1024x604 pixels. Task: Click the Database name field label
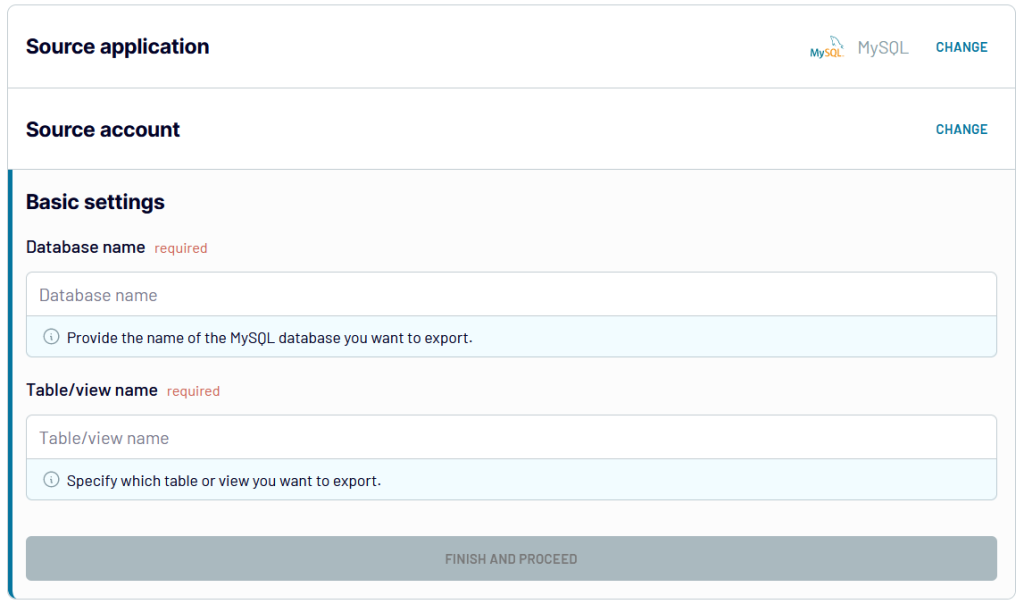pos(85,247)
